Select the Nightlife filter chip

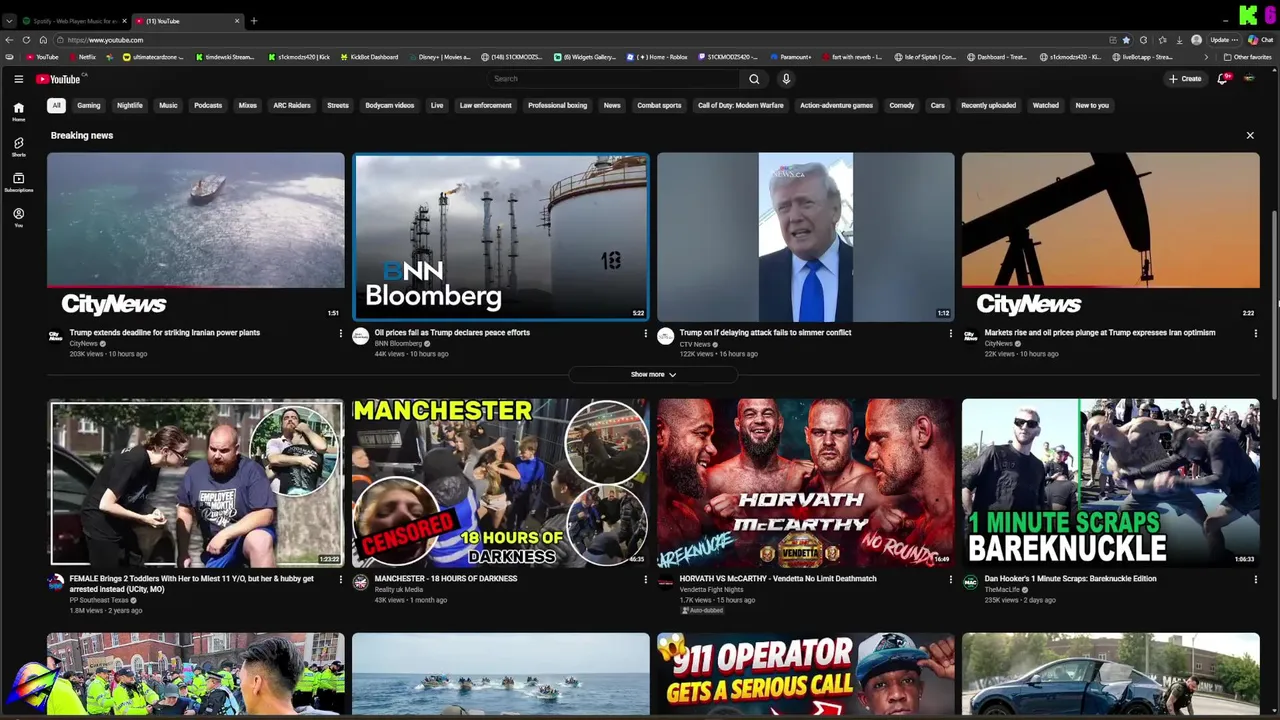[130, 105]
